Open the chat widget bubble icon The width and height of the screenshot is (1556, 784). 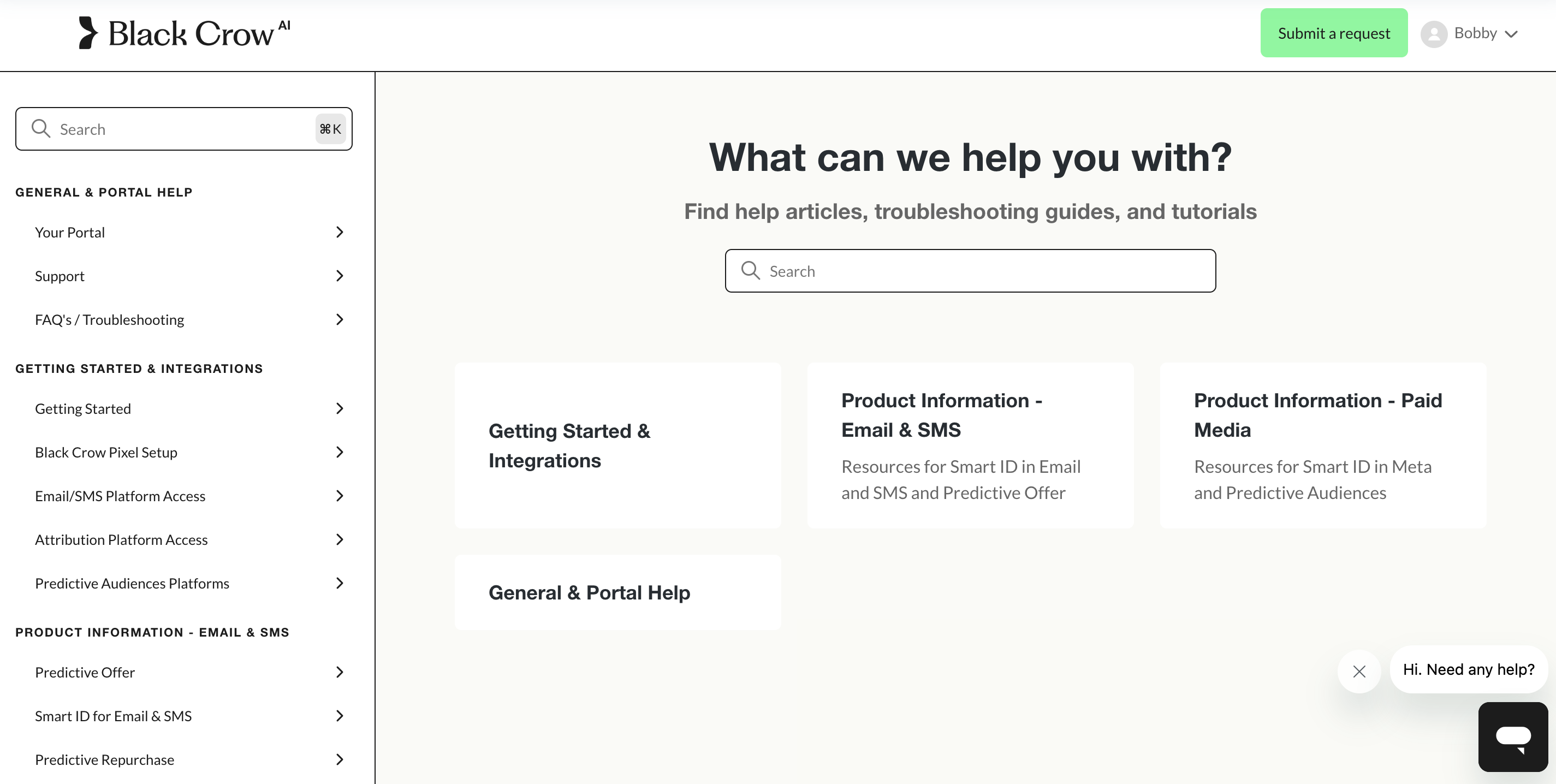1512,737
